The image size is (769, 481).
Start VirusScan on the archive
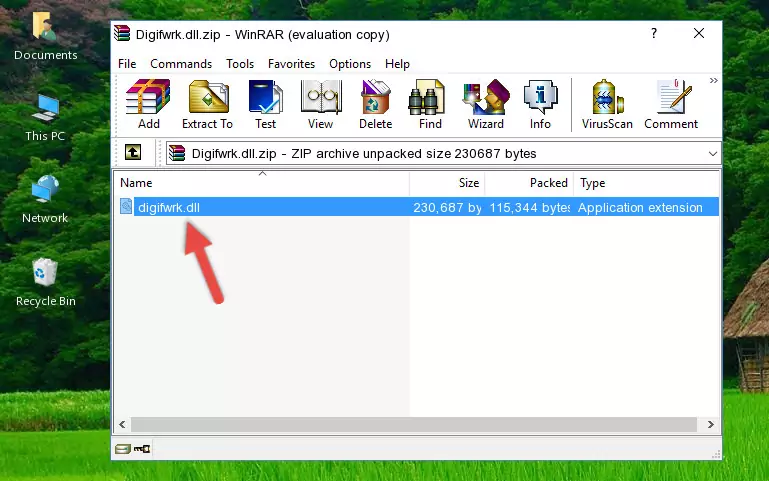click(x=607, y=104)
